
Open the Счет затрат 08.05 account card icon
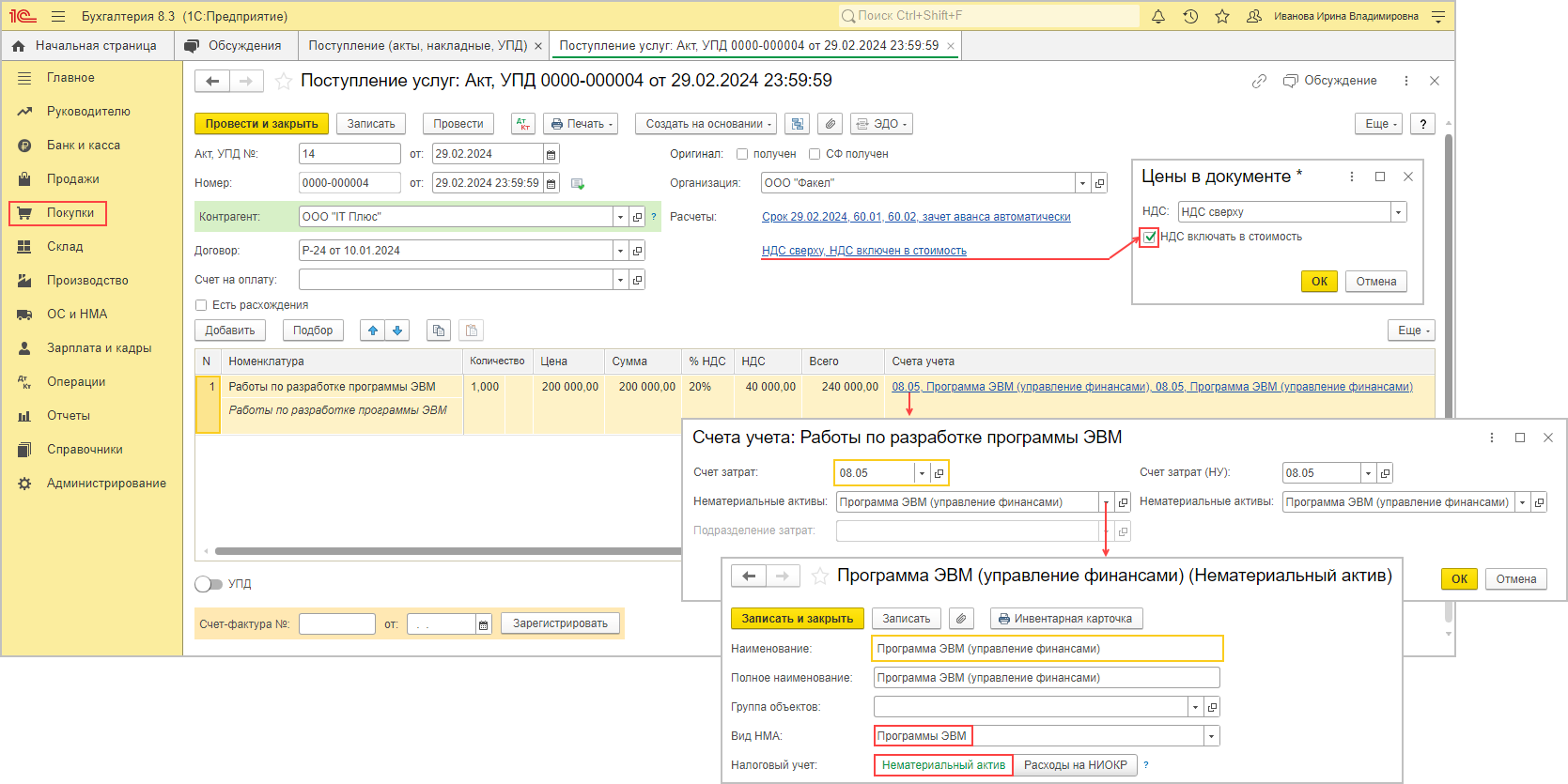coord(939,473)
